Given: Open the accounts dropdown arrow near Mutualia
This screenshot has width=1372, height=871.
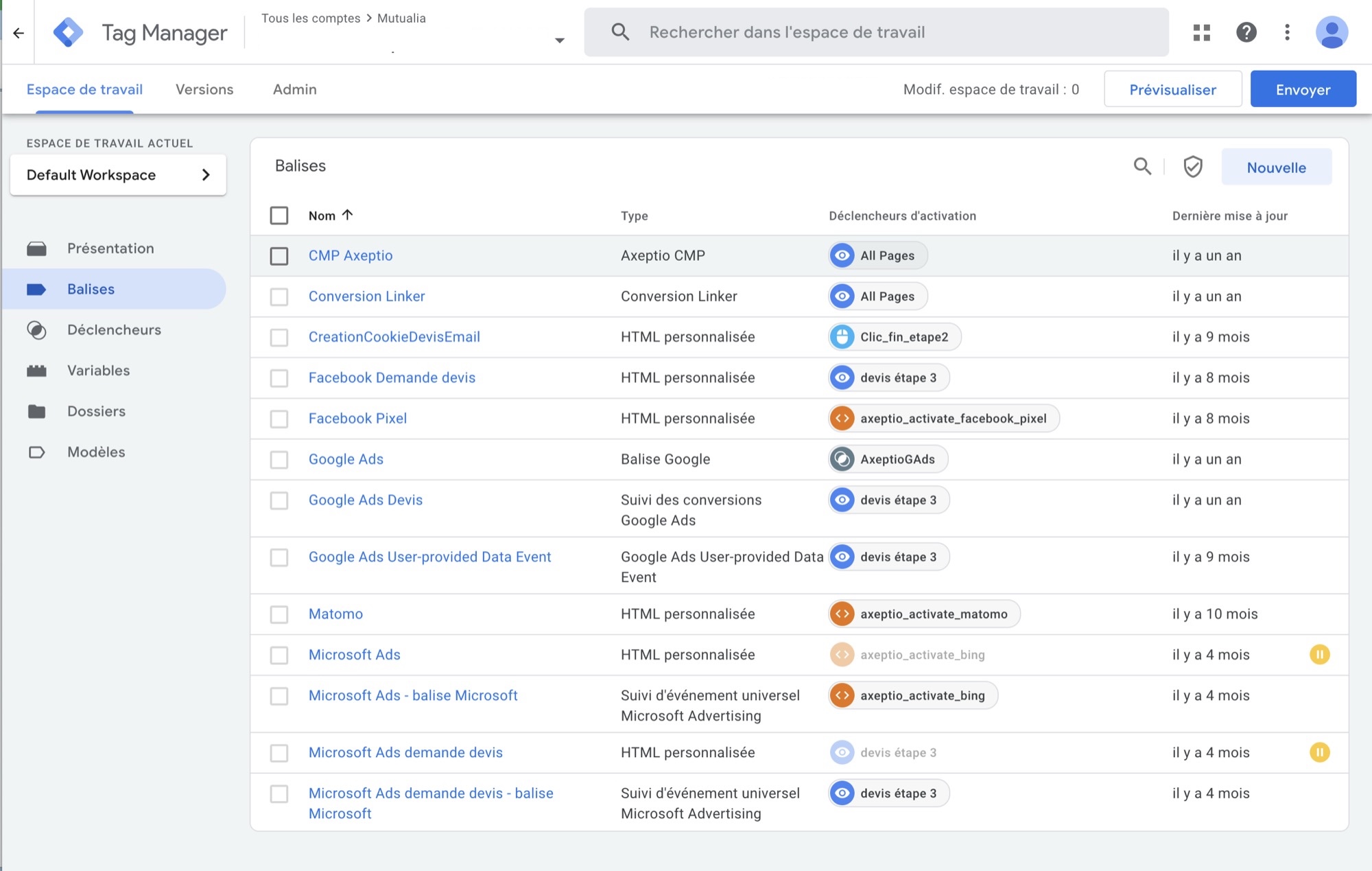Looking at the screenshot, I should pos(560,40).
